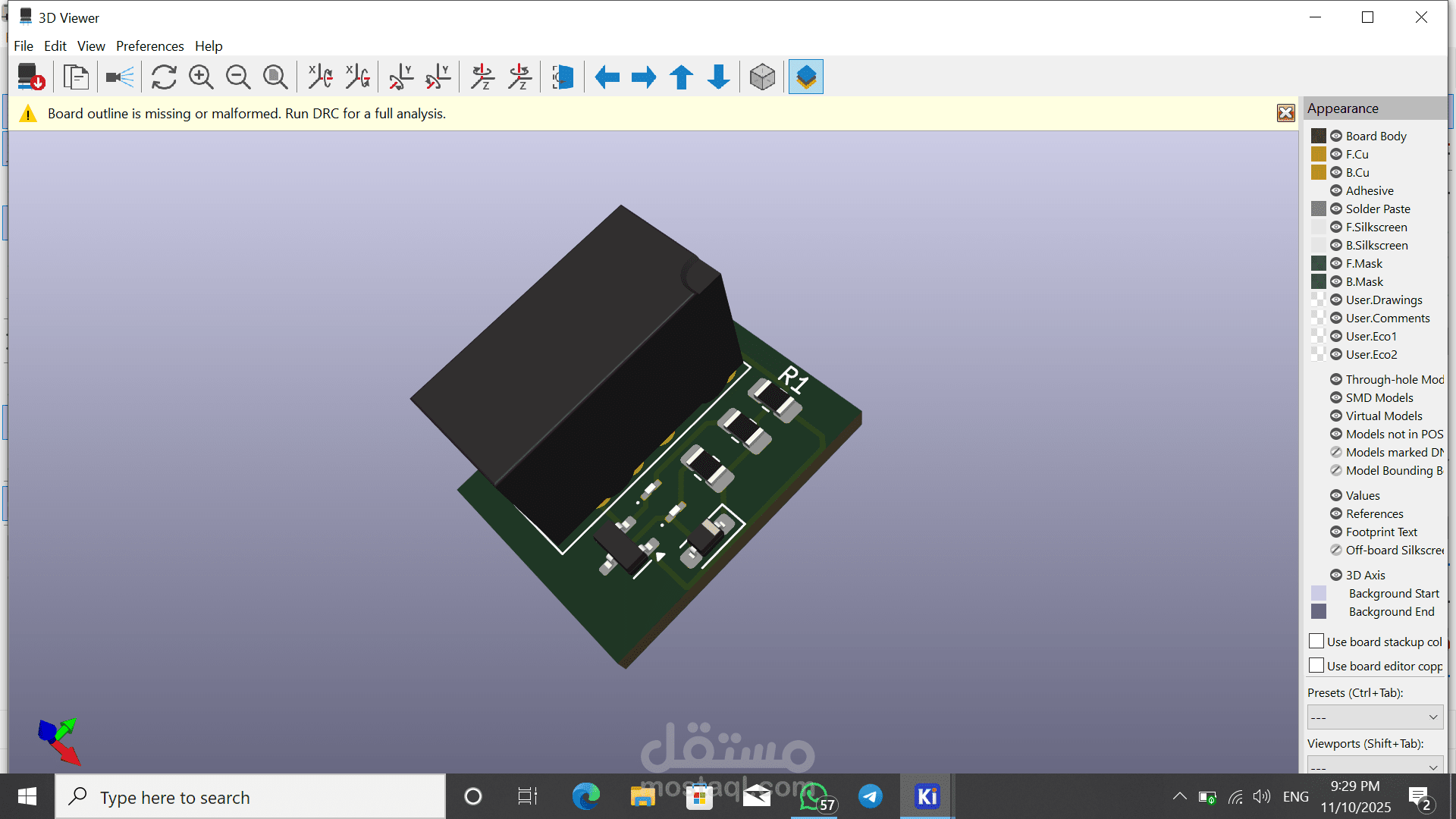The image size is (1456, 819).
Task: Open the Presets dropdown
Action: (1374, 717)
